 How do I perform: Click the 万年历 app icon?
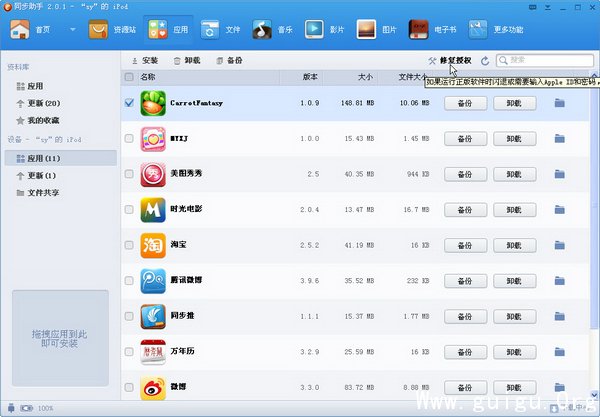153,352
